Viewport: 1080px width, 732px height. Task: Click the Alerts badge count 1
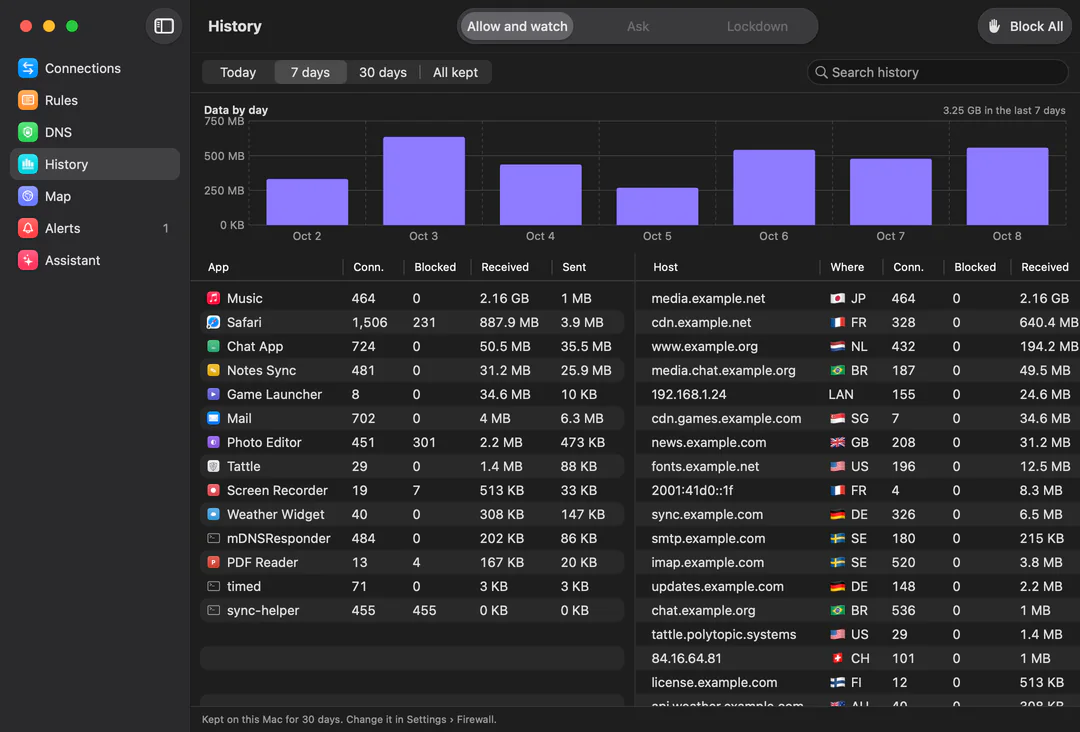[x=165, y=228]
